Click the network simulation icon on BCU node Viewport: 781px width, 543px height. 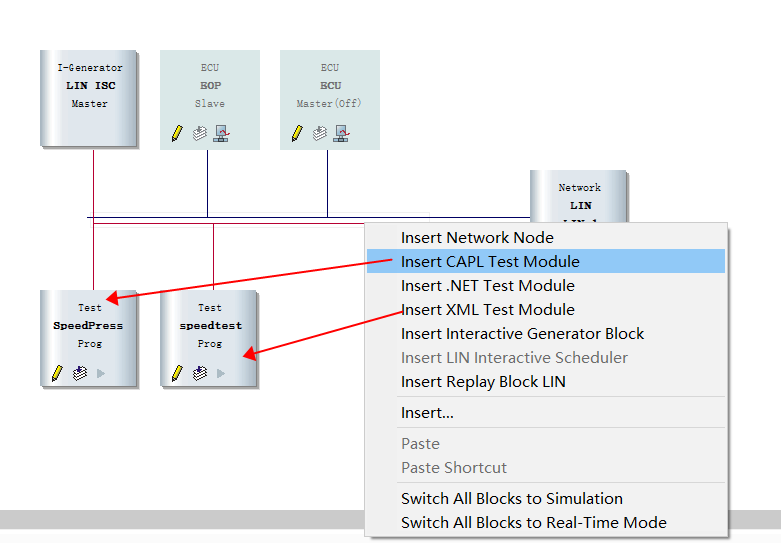[341, 134]
